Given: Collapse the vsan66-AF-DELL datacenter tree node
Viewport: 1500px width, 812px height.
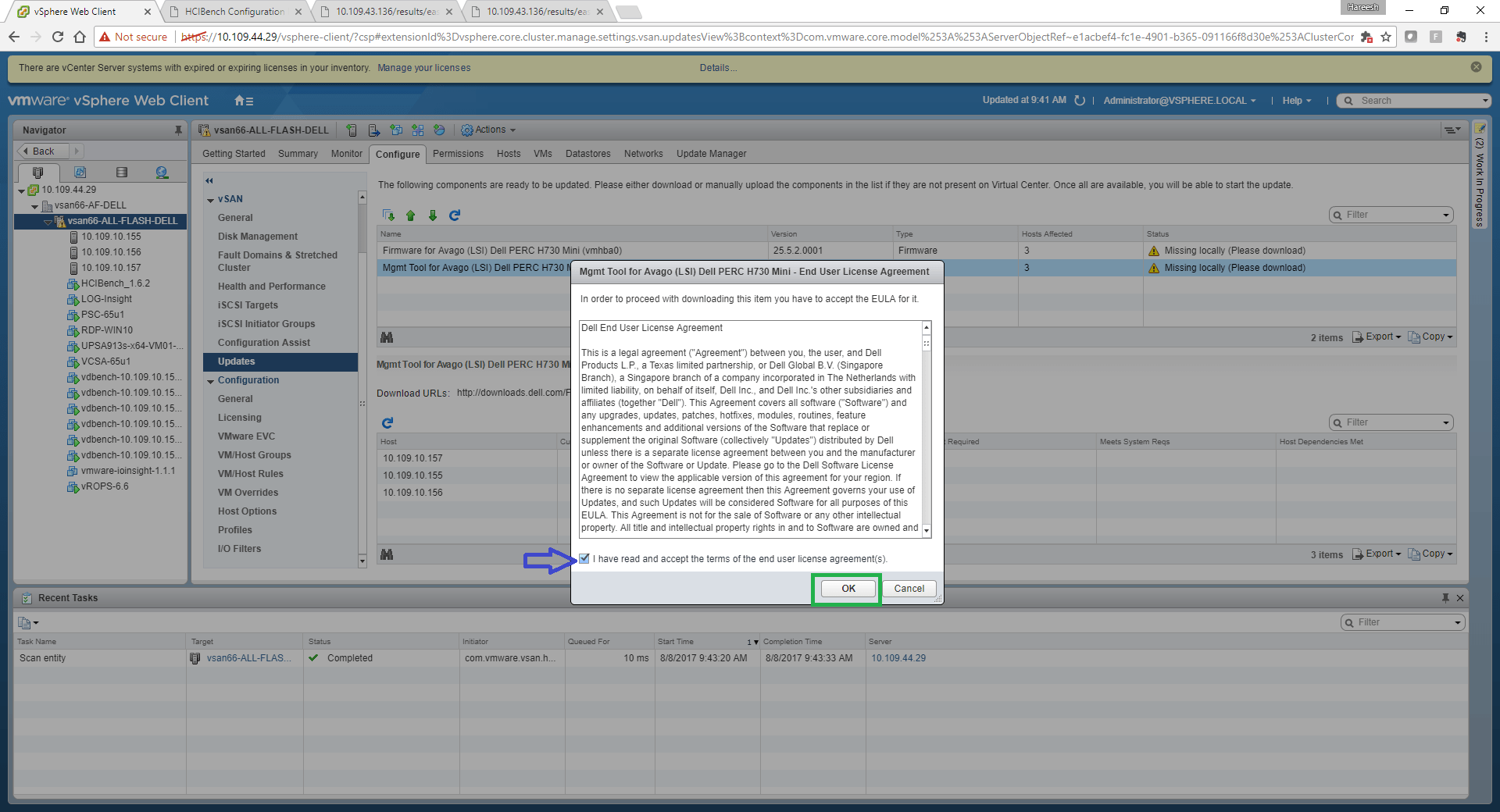Looking at the screenshot, I should tap(35, 206).
